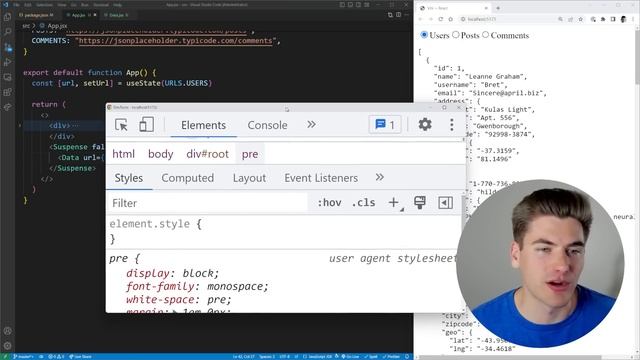This screenshot has width=640, height=360.
Task: Select the Comments radio button
Action: point(485,35)
